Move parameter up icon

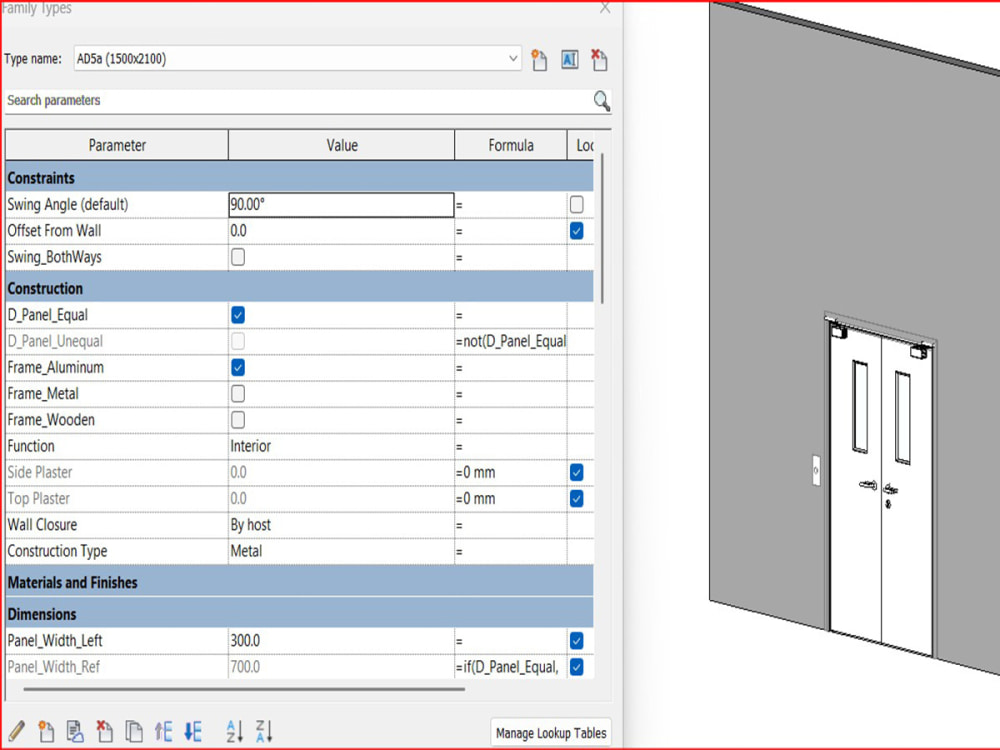[x=163, y=731]
